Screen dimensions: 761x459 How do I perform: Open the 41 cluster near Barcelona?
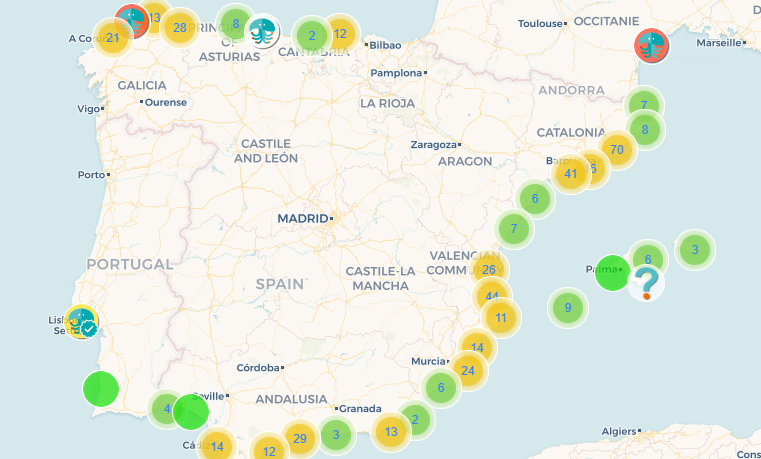pyautogui.click(x=571, y=173)
